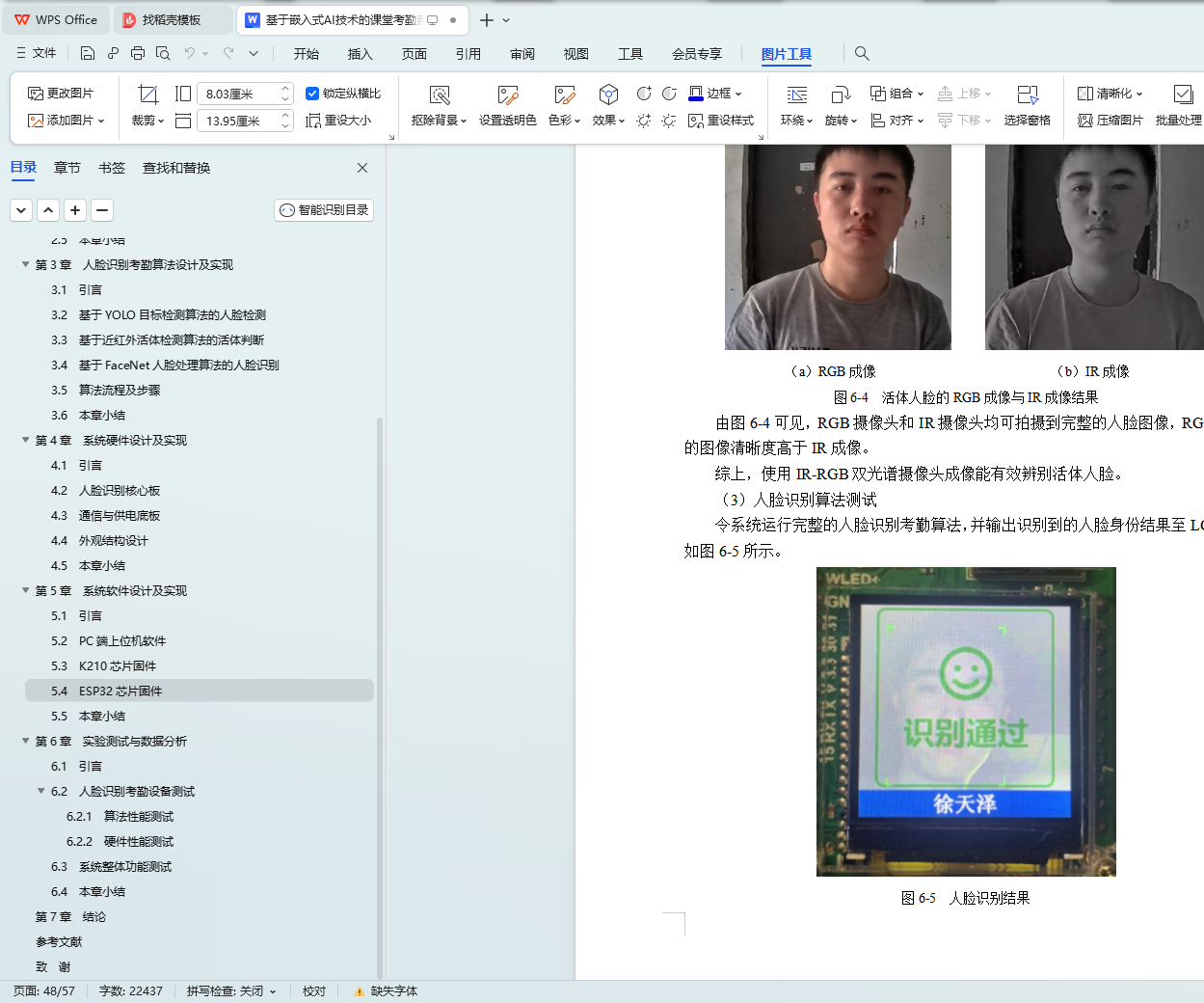Screen dimensions: 1204x1003
Task: Switch to 章节 navigation tab
Action: coord(67,168)
